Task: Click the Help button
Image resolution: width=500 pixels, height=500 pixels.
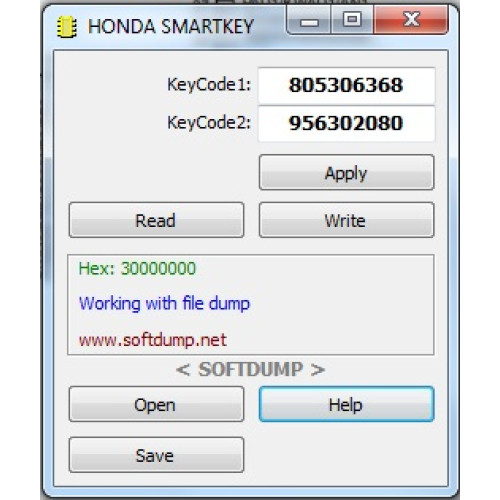Action: pos(346,404)
